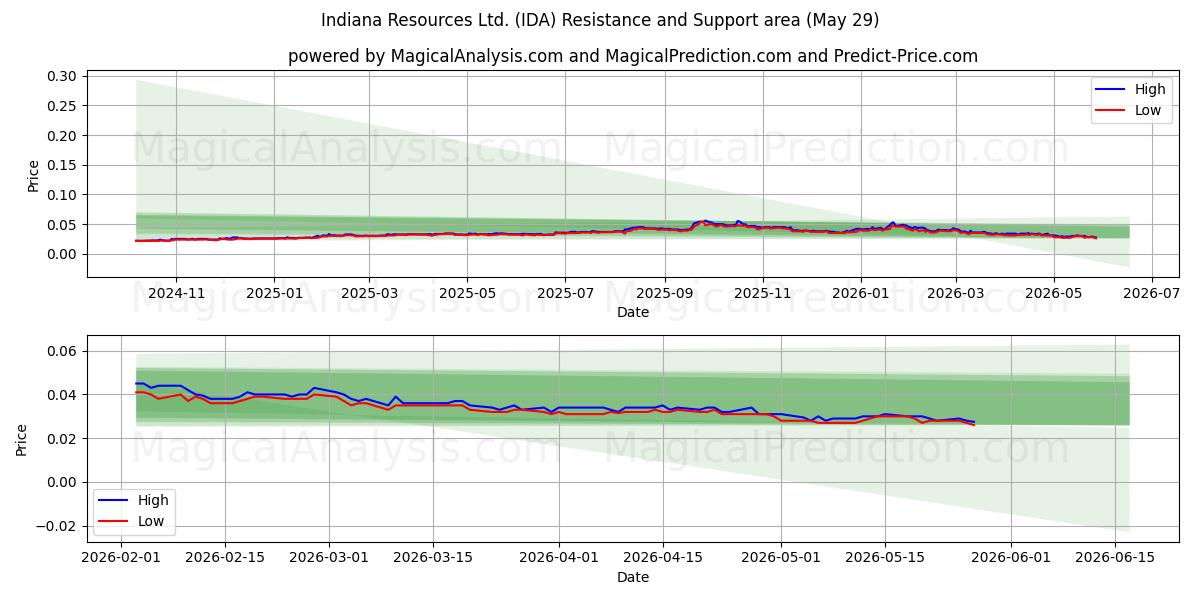Click the 'powered by MagicalAnalysis.com' subtitle
This screenshot has height=600, width=1200.
[x=633, y=56]
